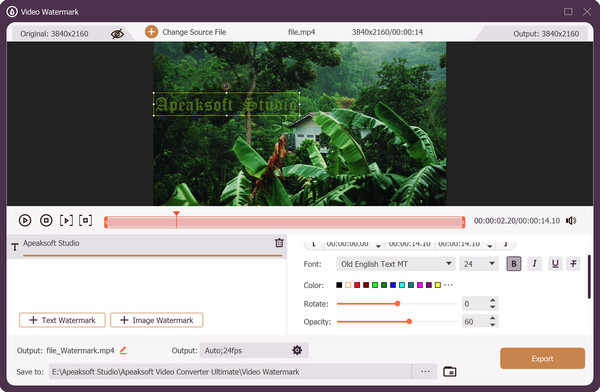
Task: Toggle the original preview eye icon
Action: [x=117, y=34]
